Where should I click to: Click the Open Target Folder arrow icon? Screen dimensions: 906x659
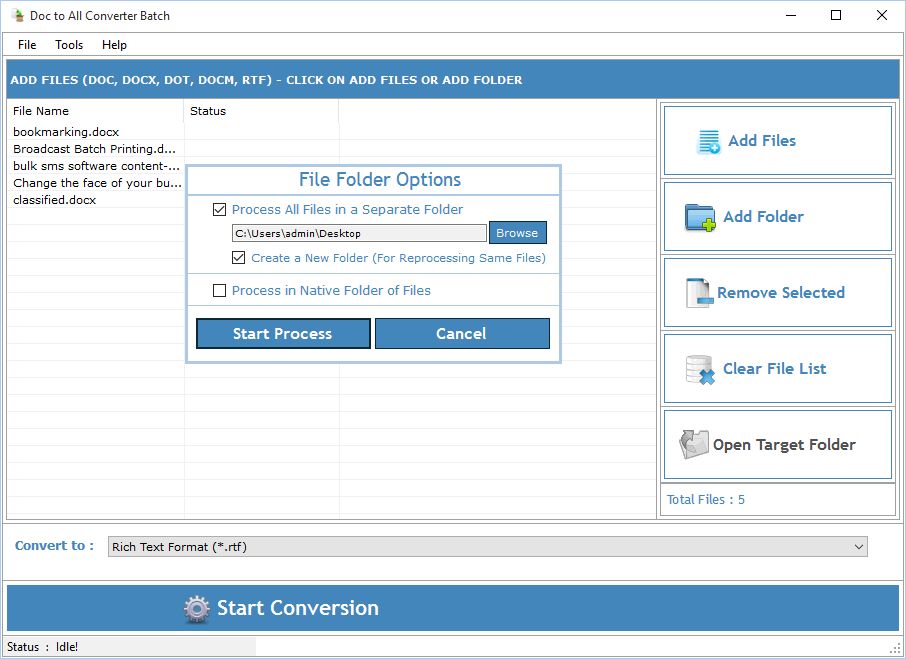[x=694, y=444]
